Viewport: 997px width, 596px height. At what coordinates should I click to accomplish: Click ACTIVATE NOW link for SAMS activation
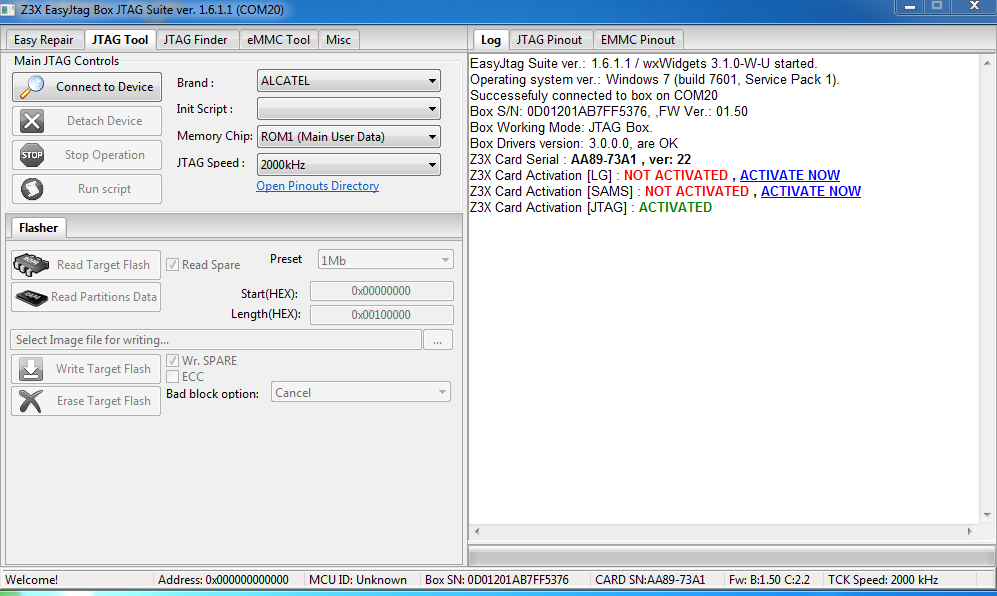pos(811,191)
